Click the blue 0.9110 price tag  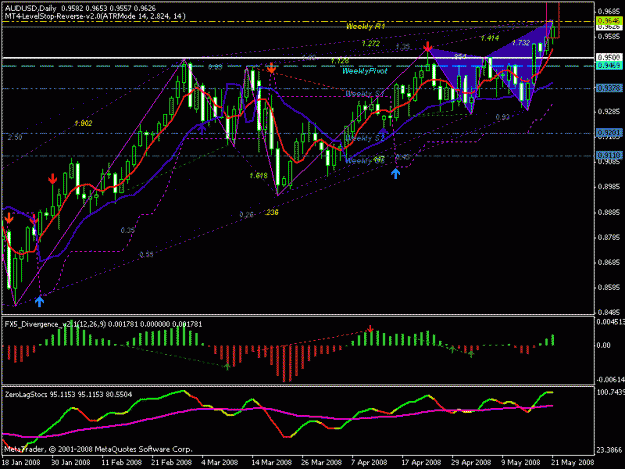(x=609, y=155)
